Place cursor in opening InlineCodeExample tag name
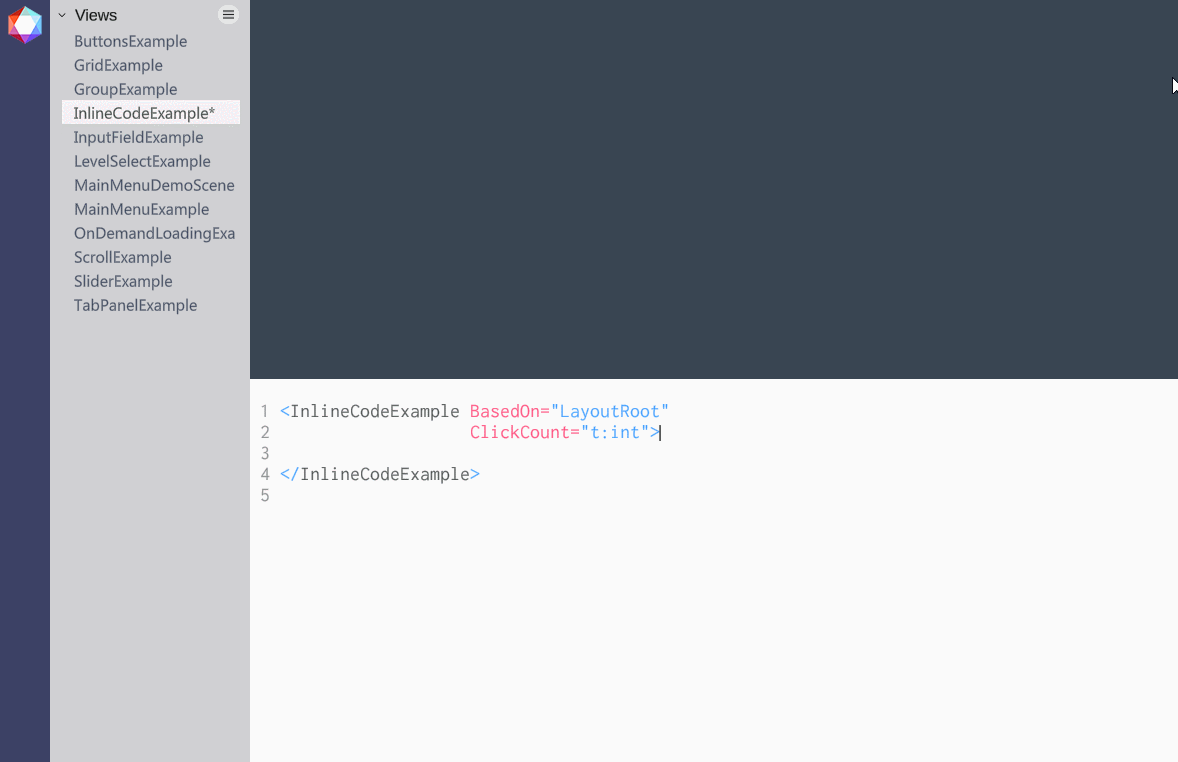Screen dimensions: 1178x762 click(x=375, y=412)
